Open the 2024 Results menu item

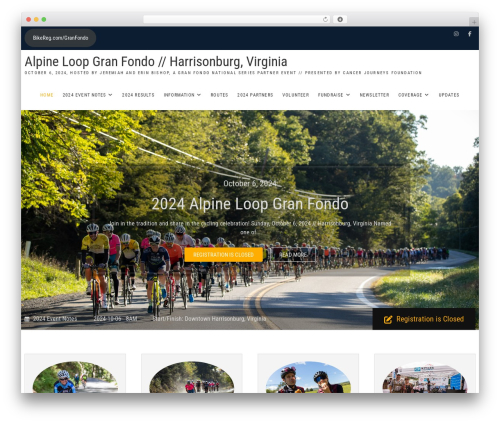pos(138,95)
